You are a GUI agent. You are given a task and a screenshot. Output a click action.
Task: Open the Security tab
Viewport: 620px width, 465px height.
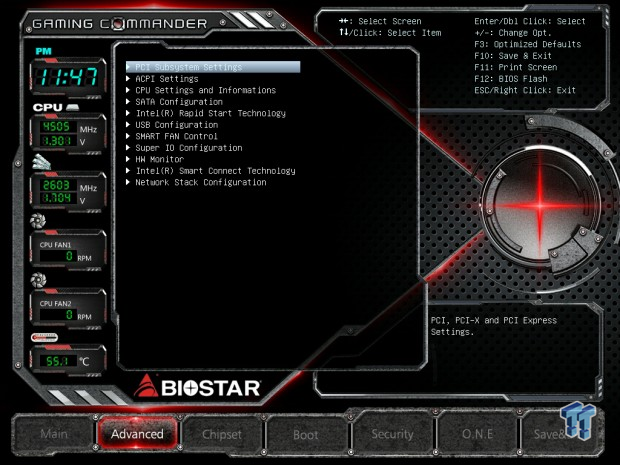point(392,434)
